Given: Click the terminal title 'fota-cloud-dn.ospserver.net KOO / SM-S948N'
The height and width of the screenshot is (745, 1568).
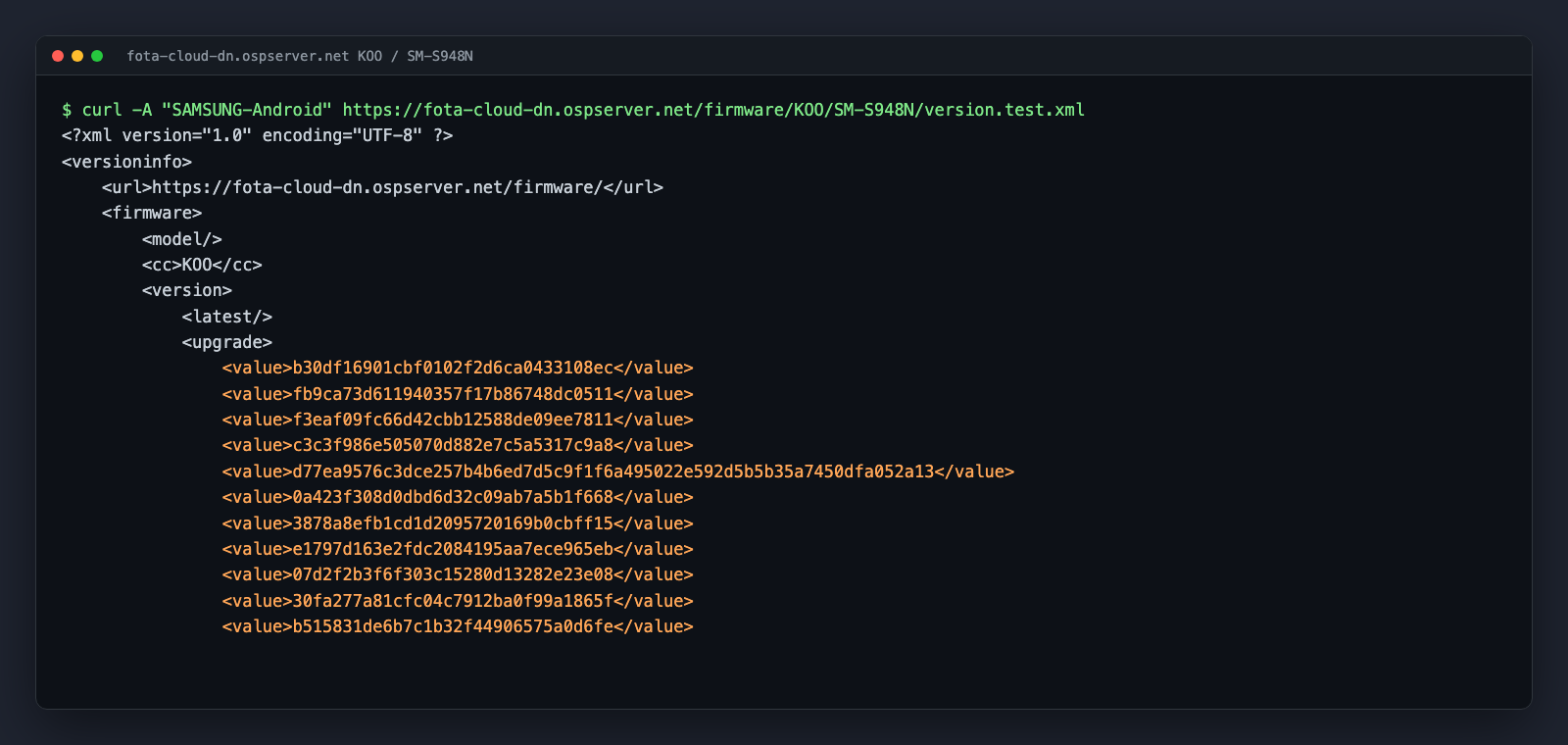Looking at the screenshot, I should 300,56.
